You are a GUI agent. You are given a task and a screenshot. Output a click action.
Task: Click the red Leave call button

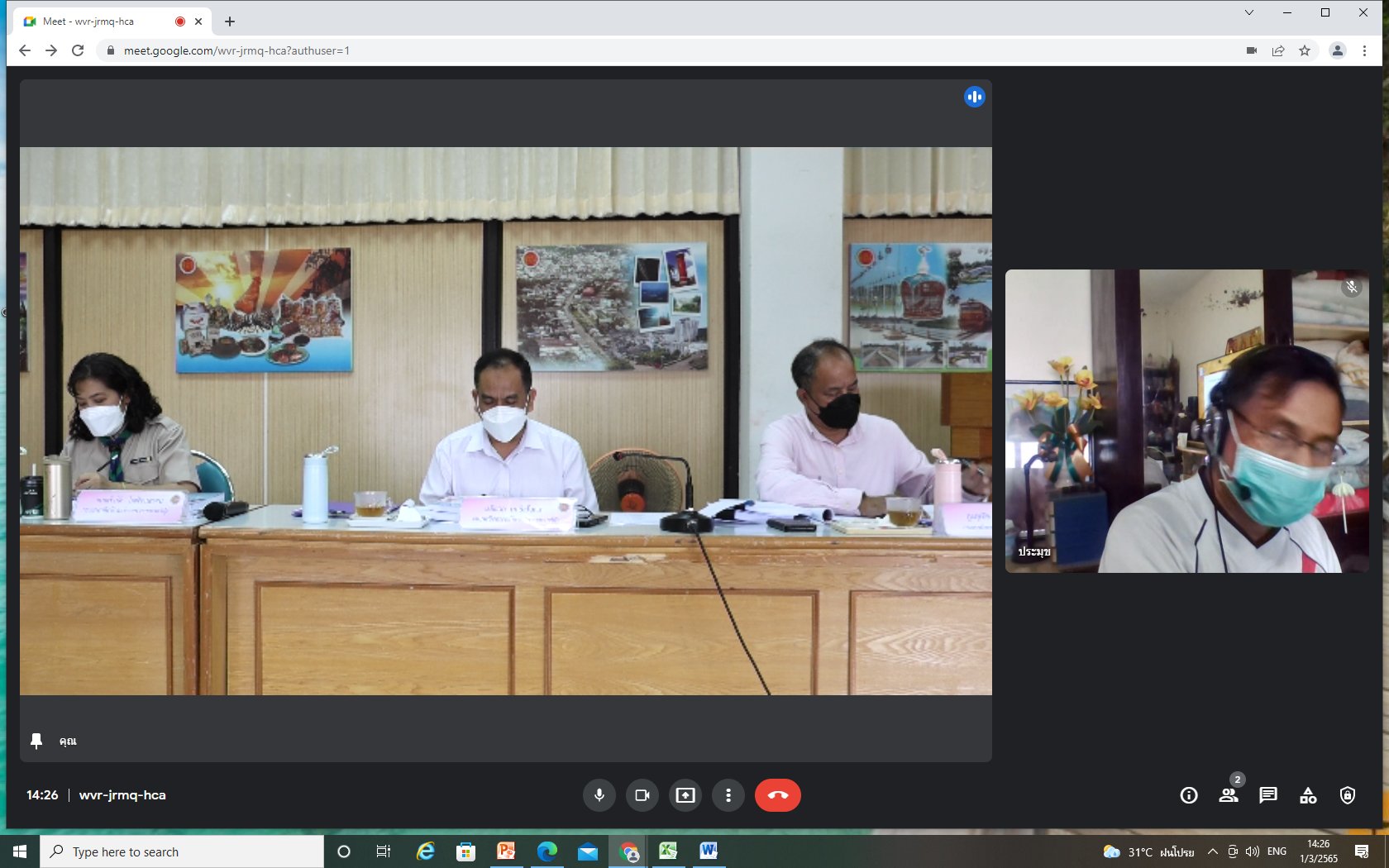point(777,795)
